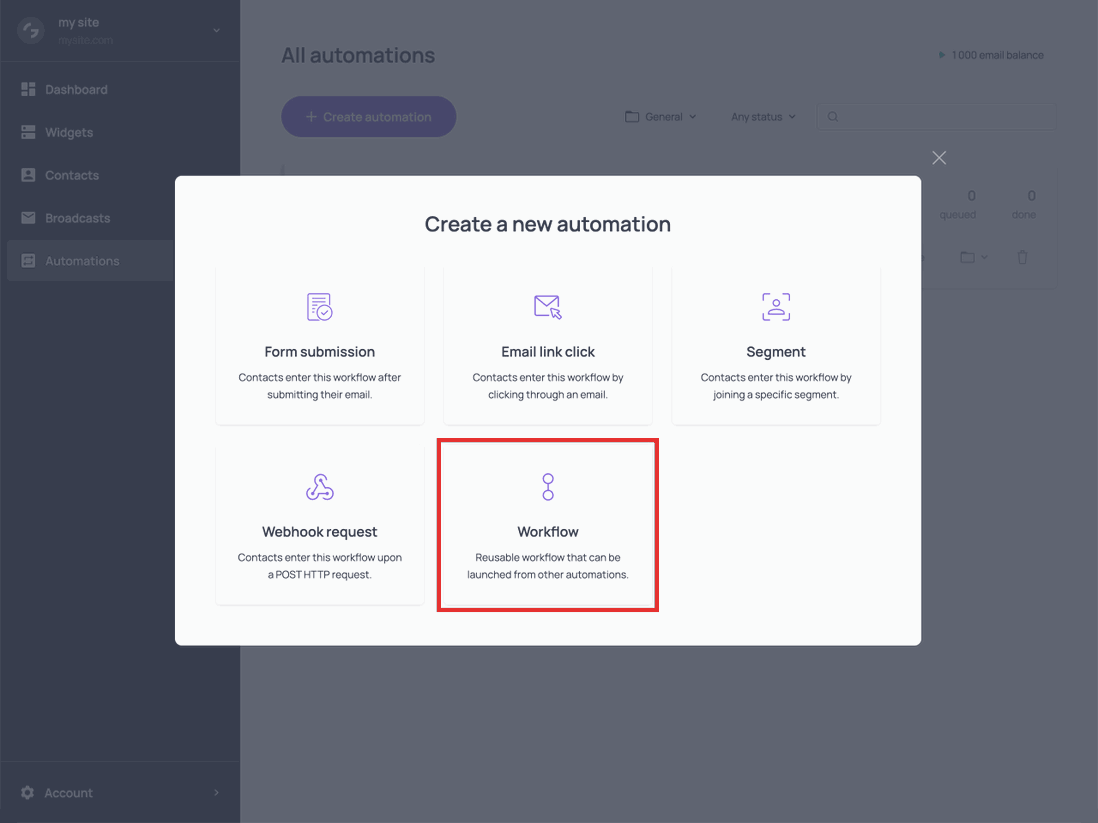This screenshot has height=823, width=1098.
Task: Open the Widgets panel icon
Action: [x=28, y=132]
